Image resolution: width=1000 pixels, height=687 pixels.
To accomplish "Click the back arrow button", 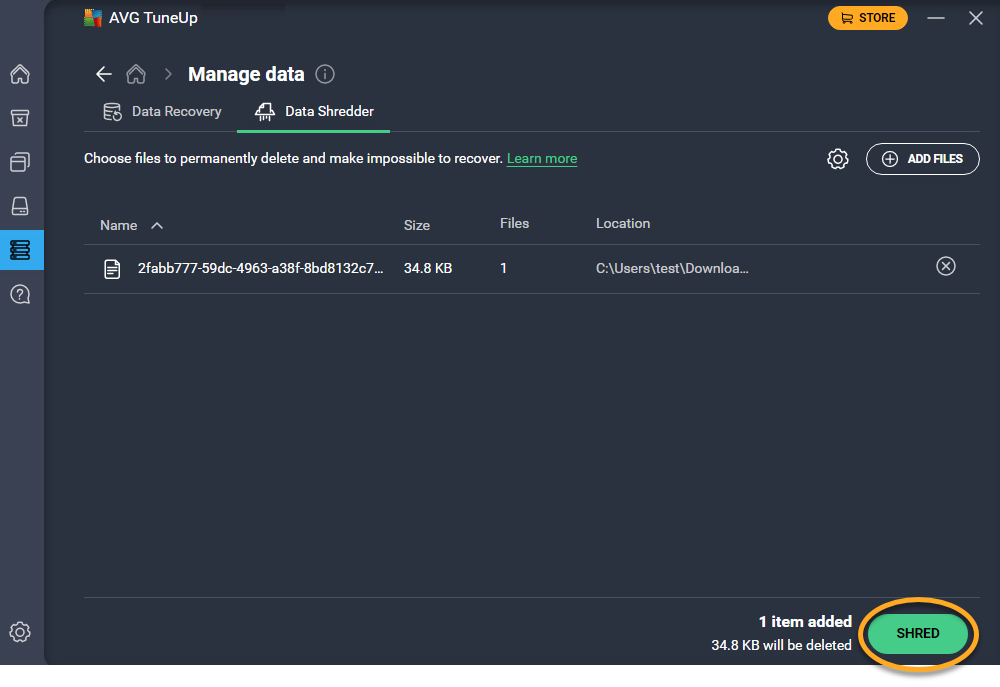I will click(x=103, y=74).
